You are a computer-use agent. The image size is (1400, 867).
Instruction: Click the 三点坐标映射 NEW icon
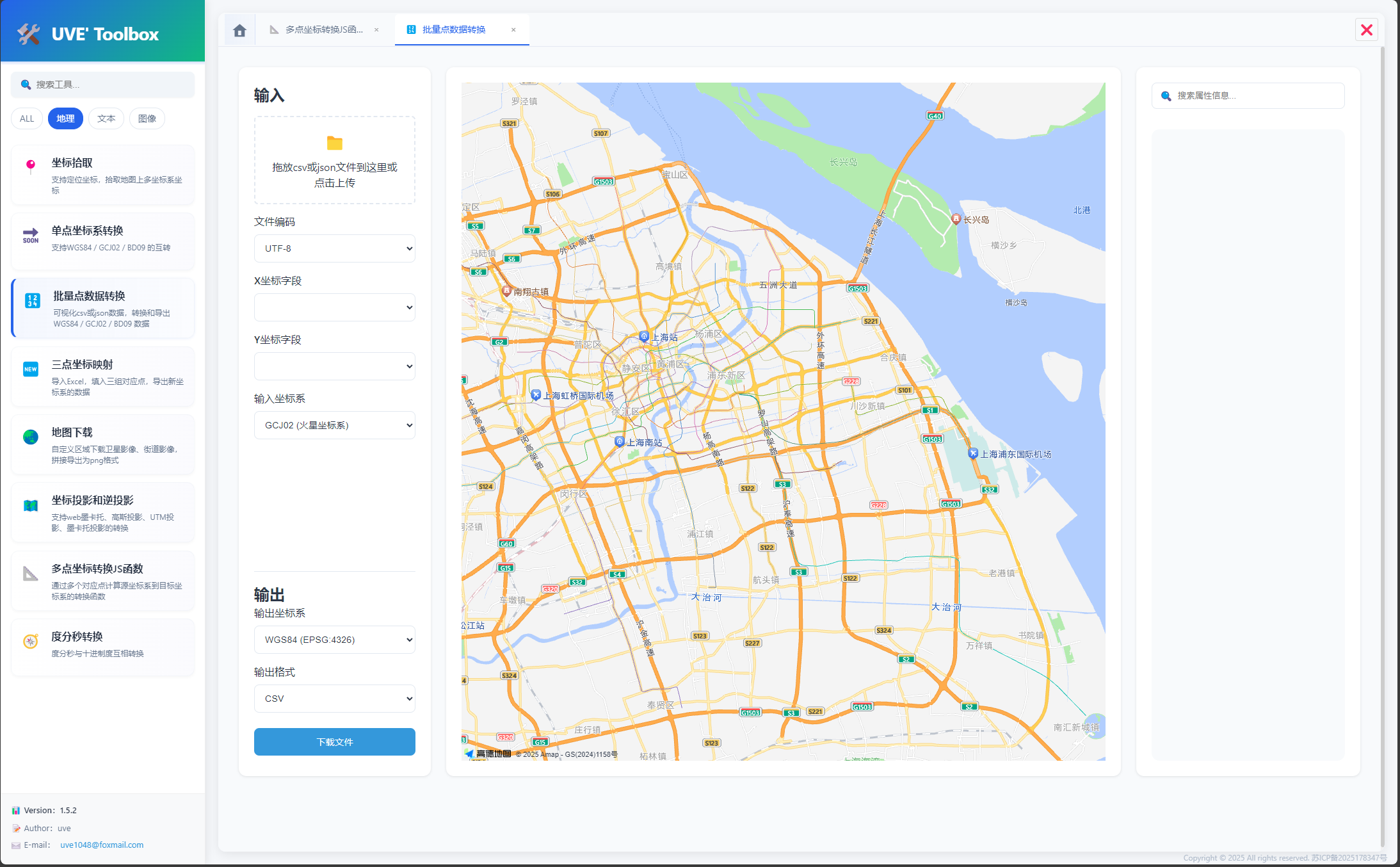[30, 369]
